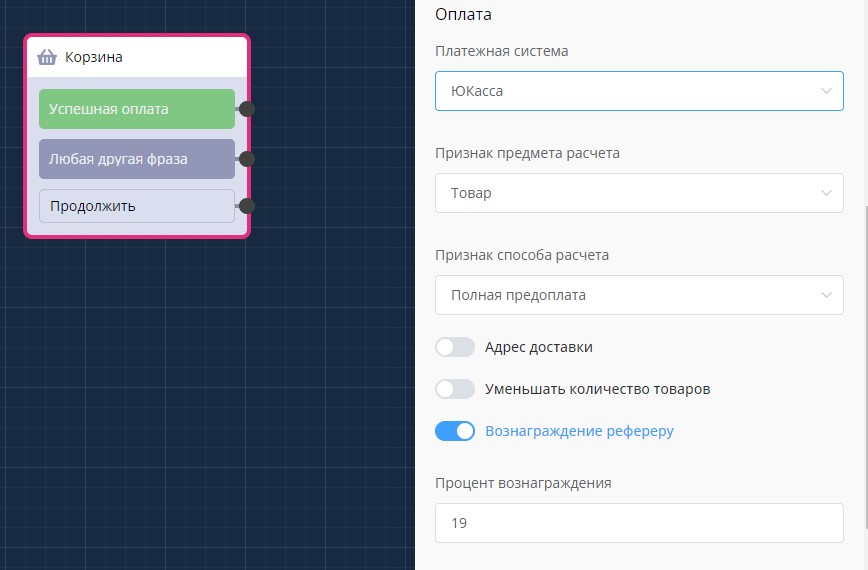Viewport: 868px width, 570px height.
Task: Expand the Признак предмета расчета dropdown
Action: [x=639, y=193]
